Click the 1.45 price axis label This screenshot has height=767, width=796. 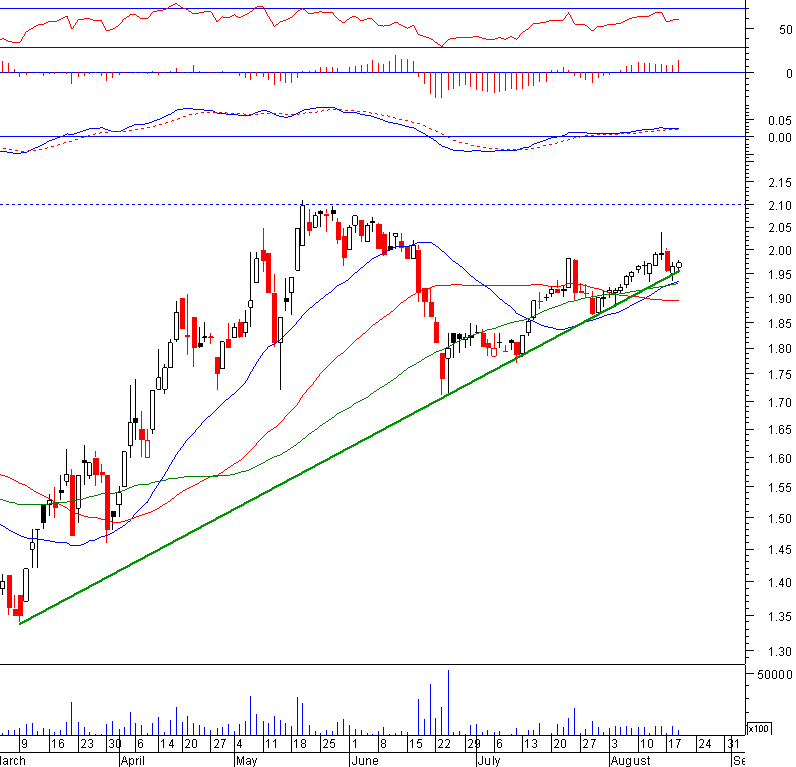tap(780, 550)
